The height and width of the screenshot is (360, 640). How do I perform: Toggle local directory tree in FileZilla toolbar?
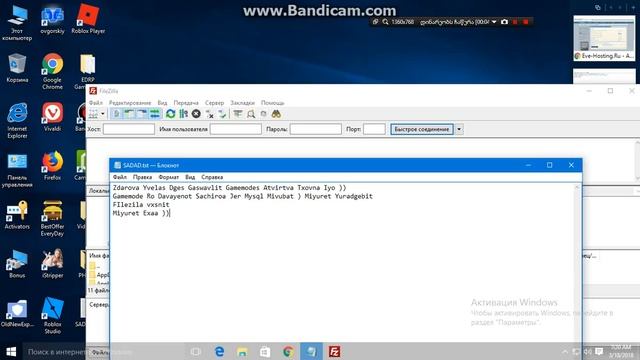129,114
